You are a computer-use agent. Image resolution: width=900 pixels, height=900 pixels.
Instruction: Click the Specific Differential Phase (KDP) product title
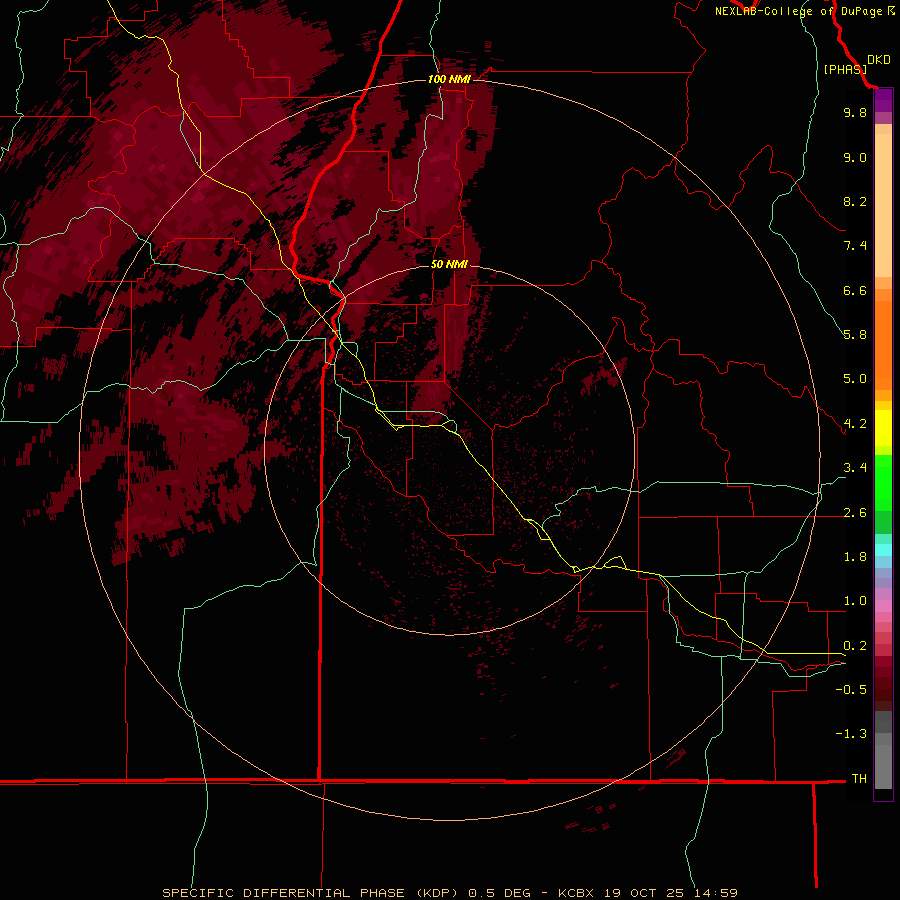tap(310, 893)
